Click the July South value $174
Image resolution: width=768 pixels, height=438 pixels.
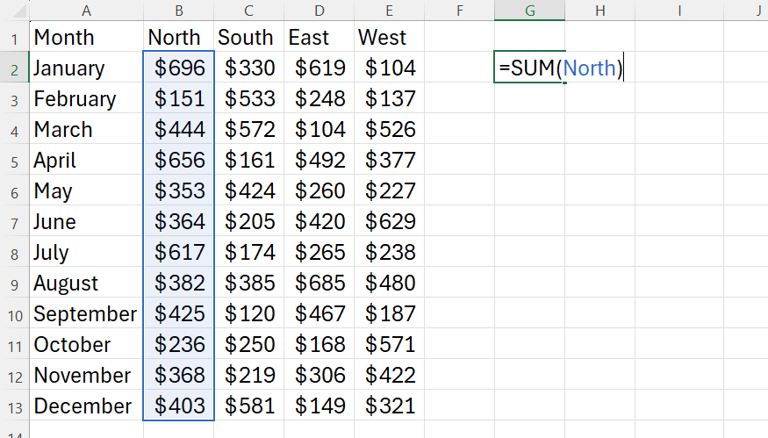(x=249, y=252)
